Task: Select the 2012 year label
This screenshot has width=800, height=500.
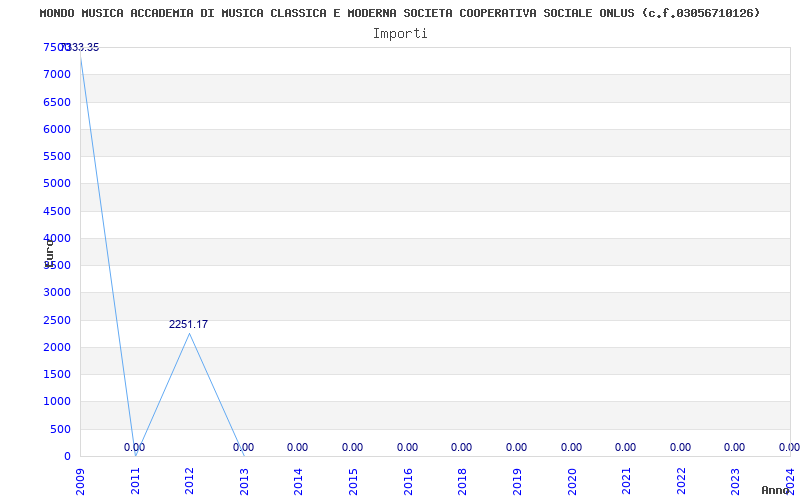Action: (x=189, y=481)
